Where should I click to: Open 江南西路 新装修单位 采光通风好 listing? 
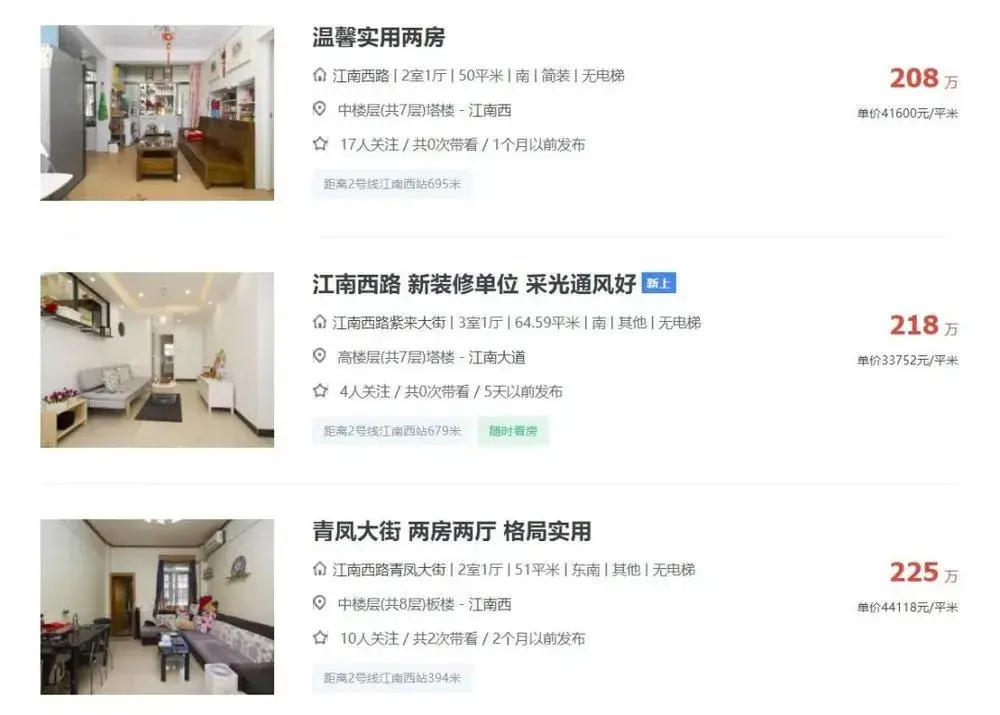click(474, 284)
